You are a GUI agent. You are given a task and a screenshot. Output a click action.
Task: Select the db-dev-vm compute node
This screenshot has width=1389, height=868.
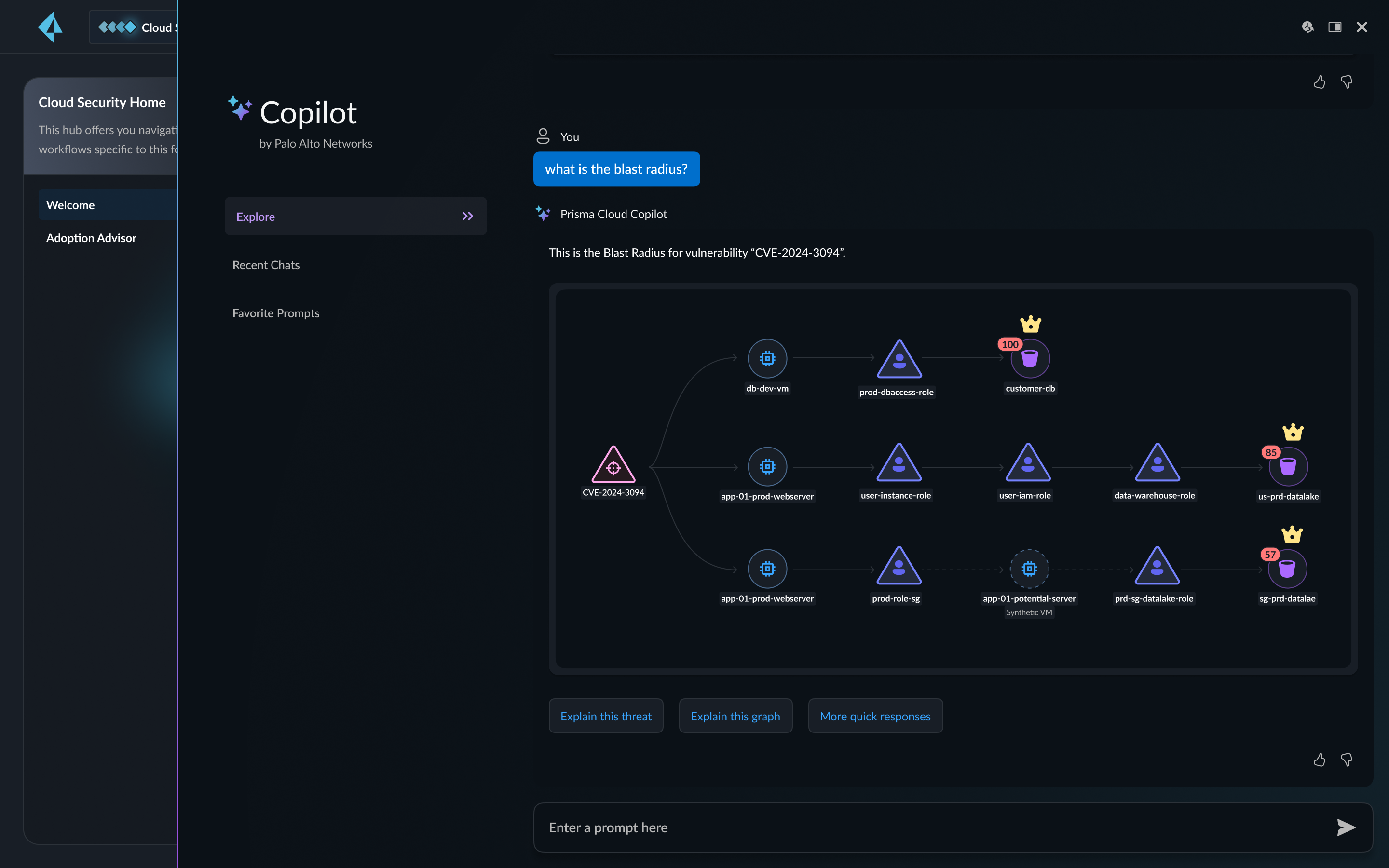pyautogui.click(x=767, y=359)
